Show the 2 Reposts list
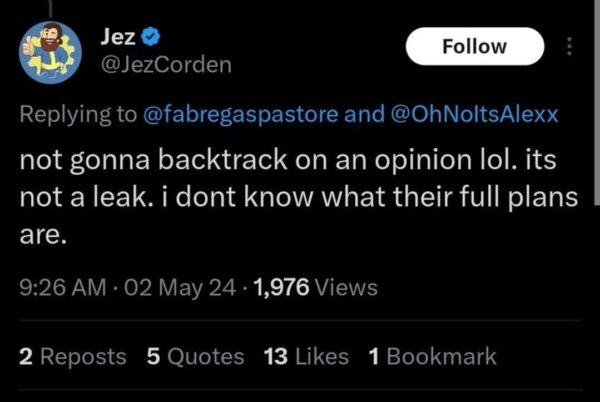 pos(73,356)
